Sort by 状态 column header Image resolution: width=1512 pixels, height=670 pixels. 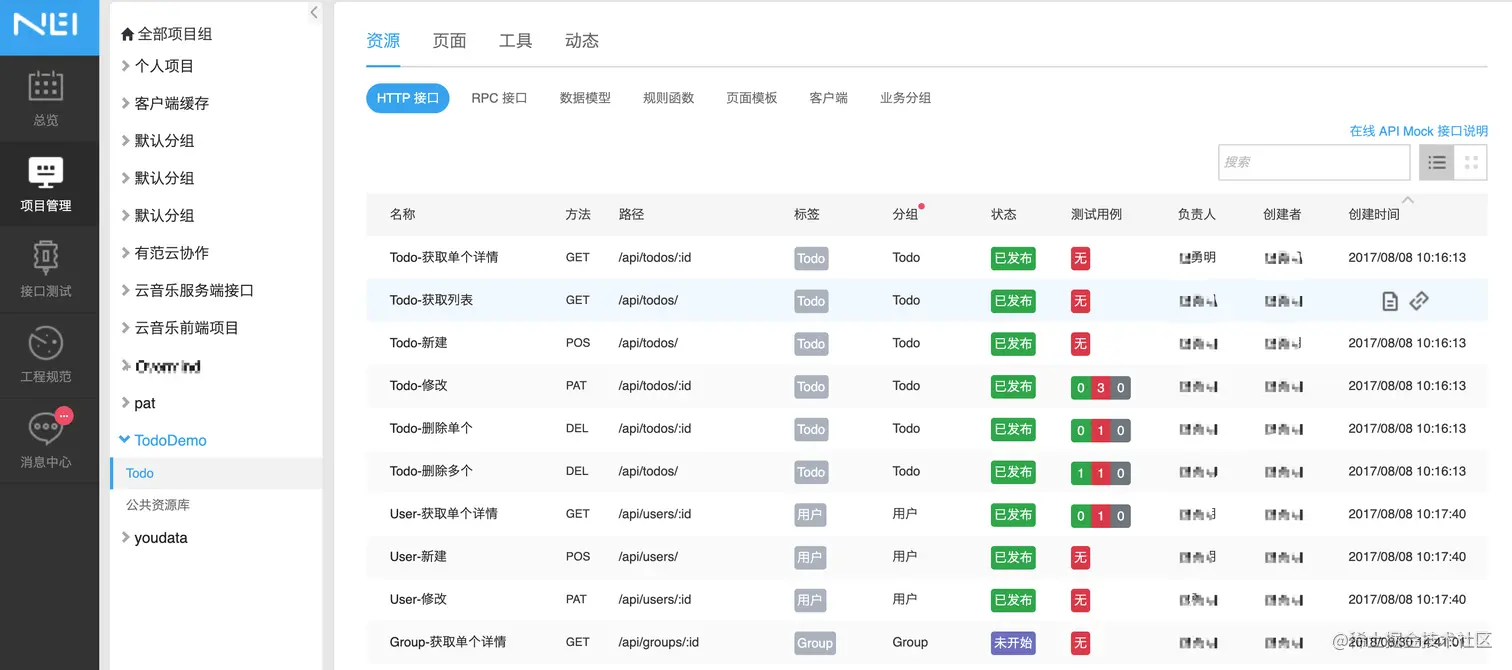1004,214
